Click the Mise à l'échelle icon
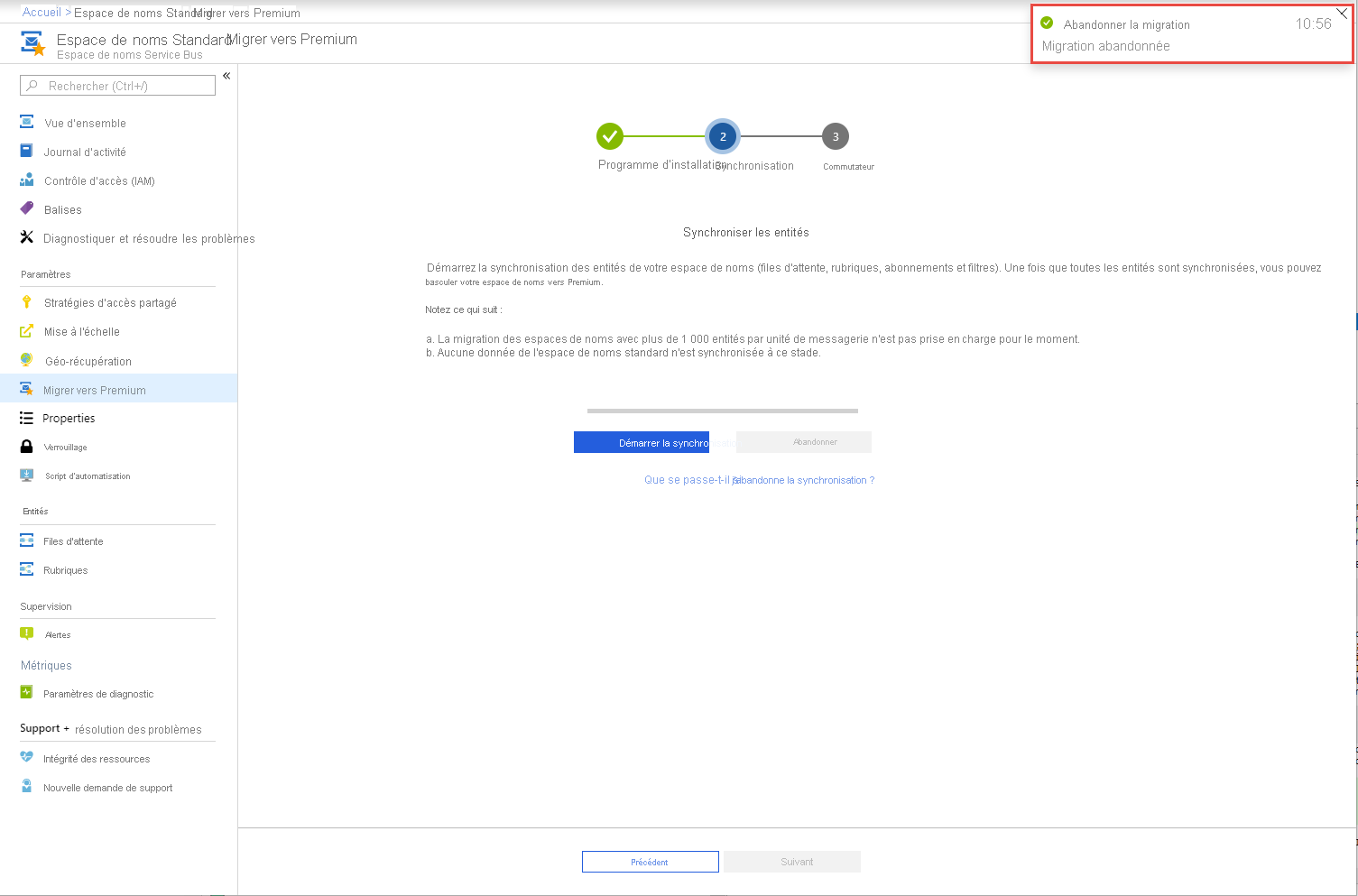Screen dimensions: 1358x896 27,331
